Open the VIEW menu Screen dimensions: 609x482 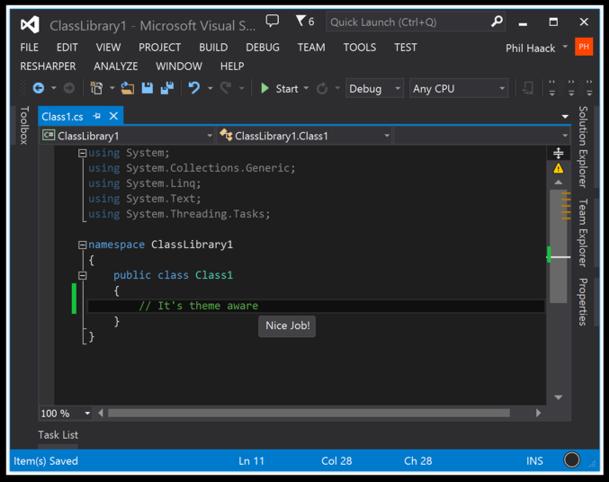tap(108, 47)
